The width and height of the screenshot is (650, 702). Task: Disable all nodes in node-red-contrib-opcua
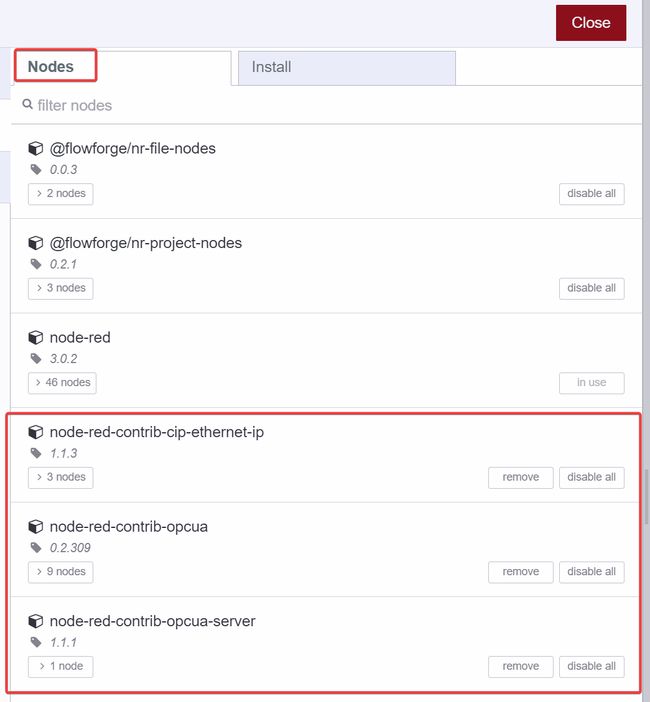591,572
